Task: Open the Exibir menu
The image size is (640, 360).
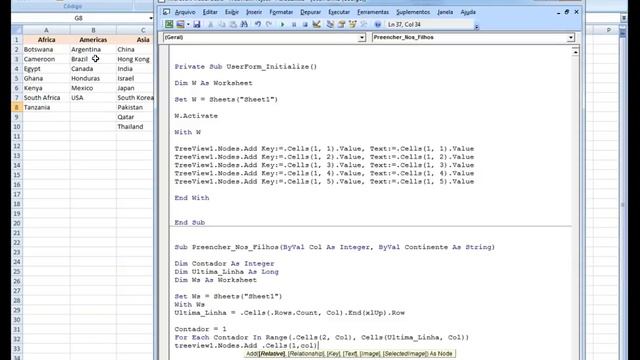Action: pyautogui.click(x=232, y=12)
